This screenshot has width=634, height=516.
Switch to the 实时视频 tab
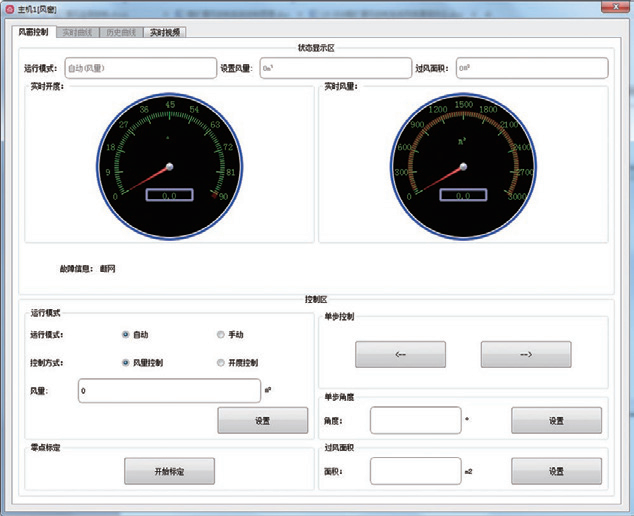(x=165, y=32)
